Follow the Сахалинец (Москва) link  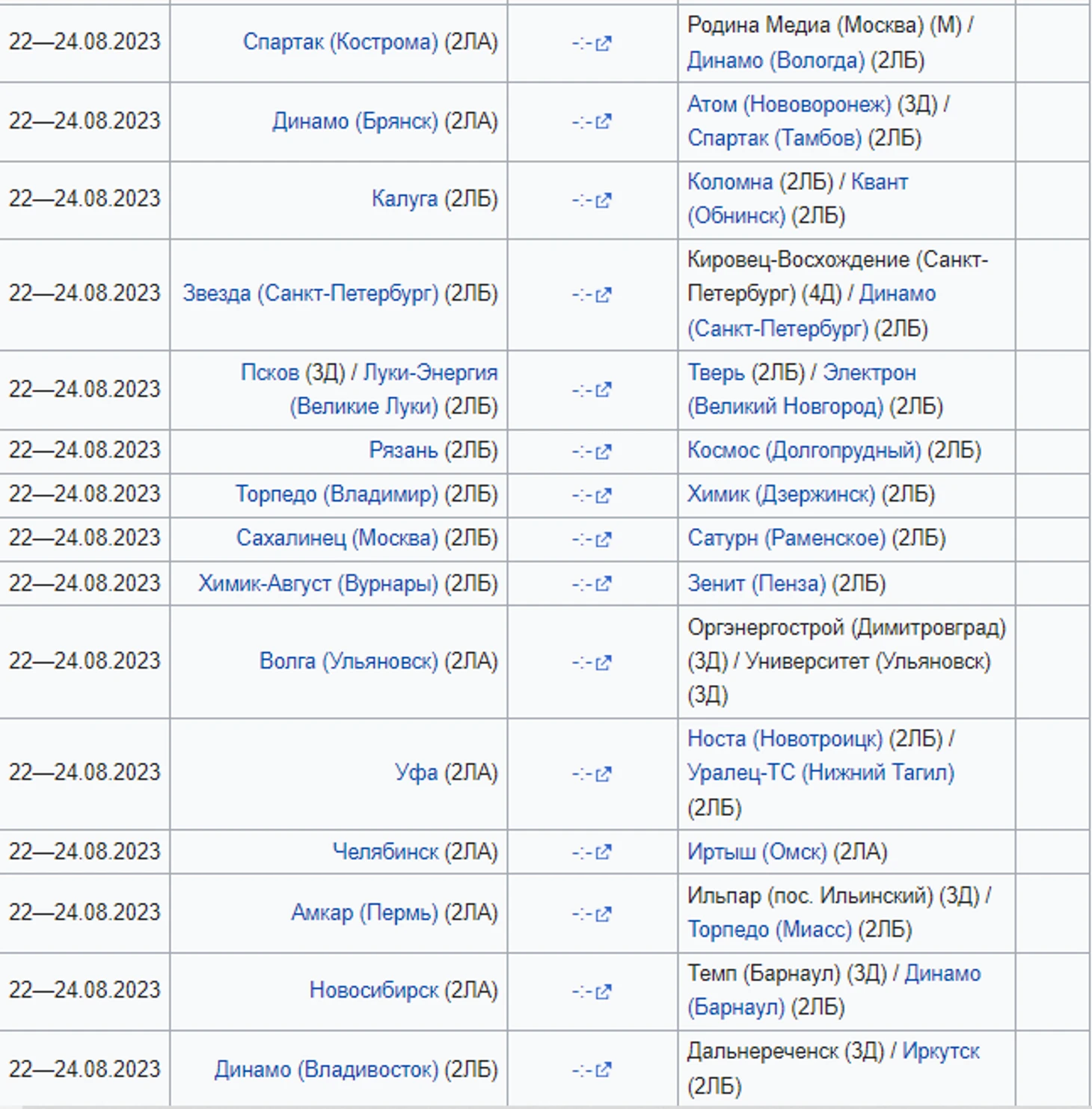[x=337, y=538]
